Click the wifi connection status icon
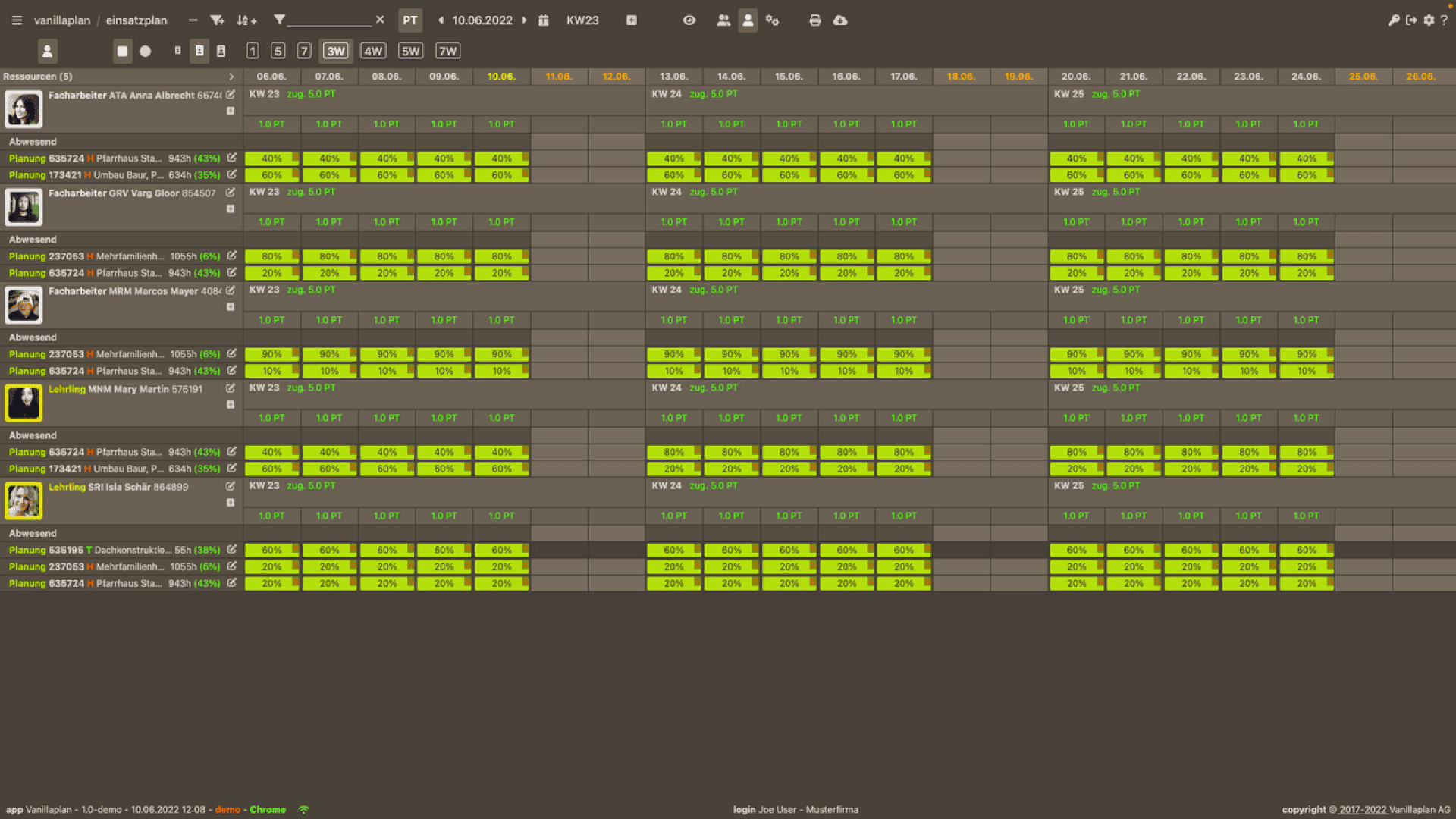Screen dimensions: 1456x819 pos(304,809)
